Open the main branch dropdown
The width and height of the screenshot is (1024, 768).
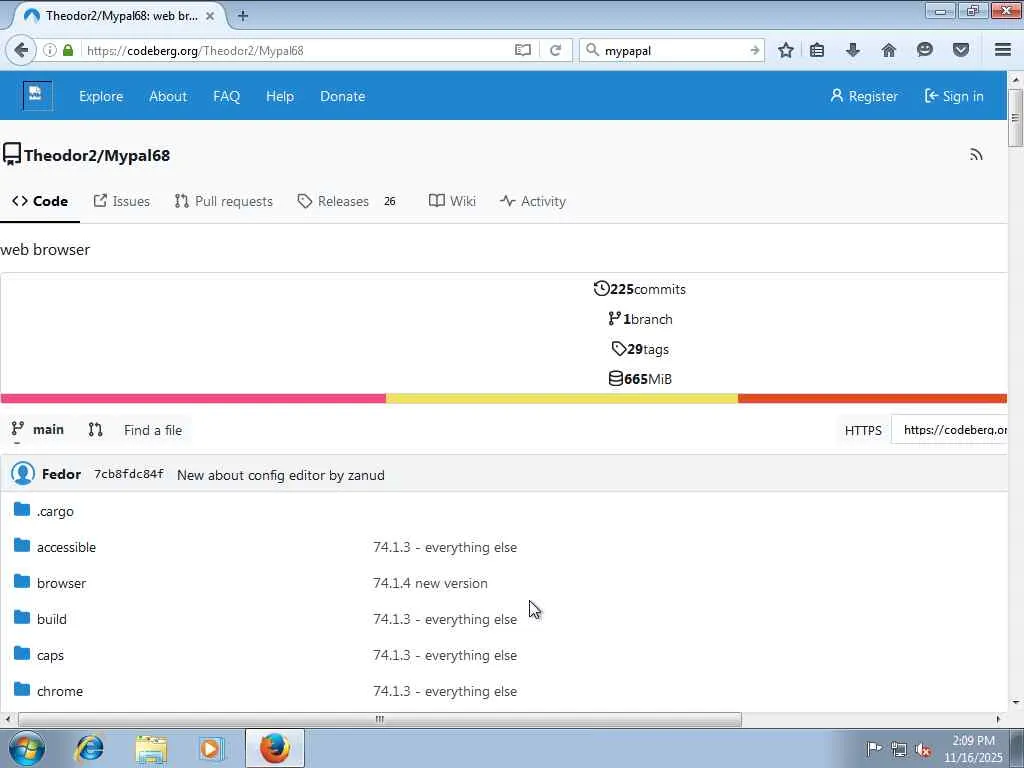pos(38,430)
